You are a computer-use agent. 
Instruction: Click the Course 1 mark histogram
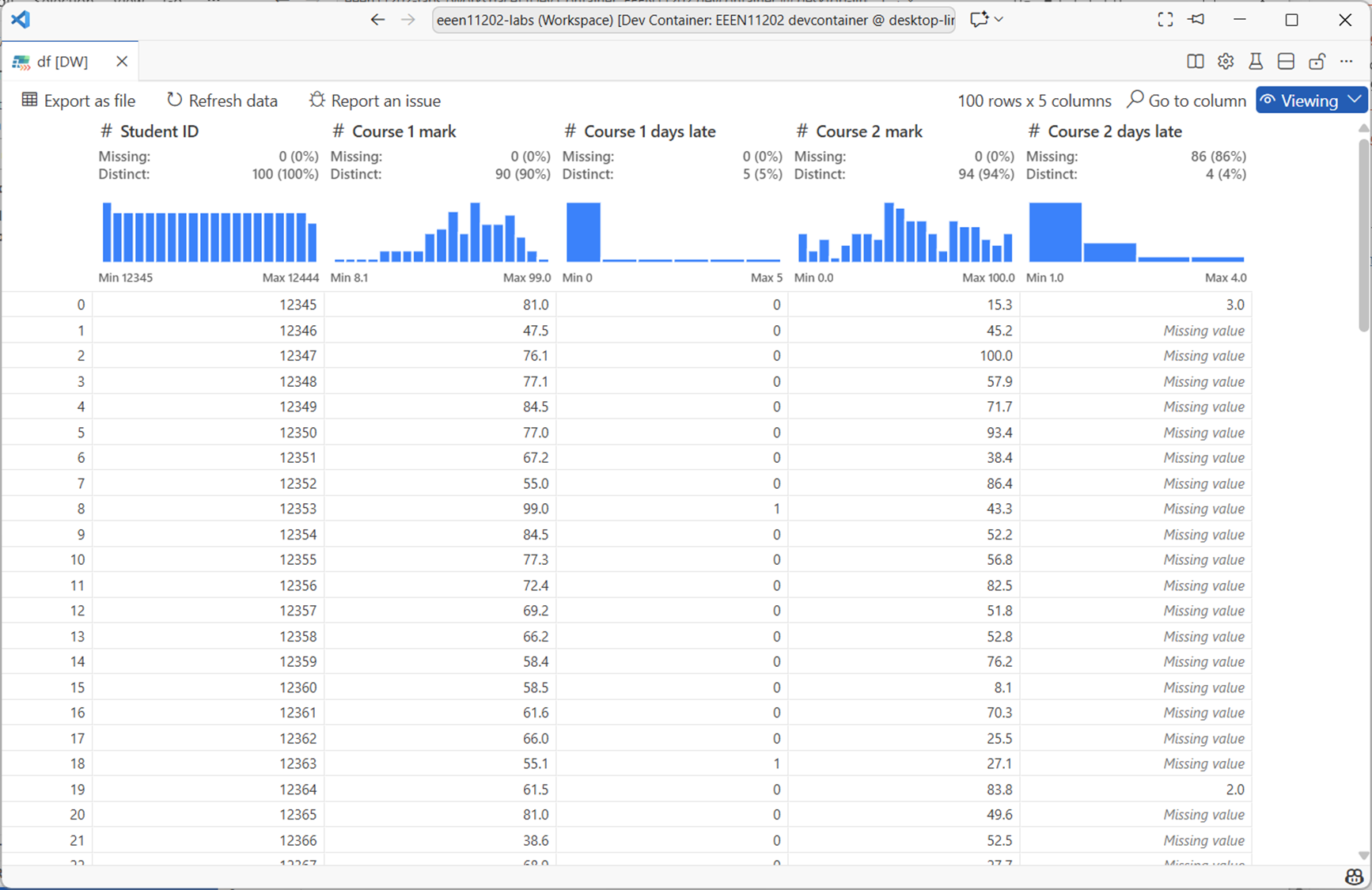(441, 233)
